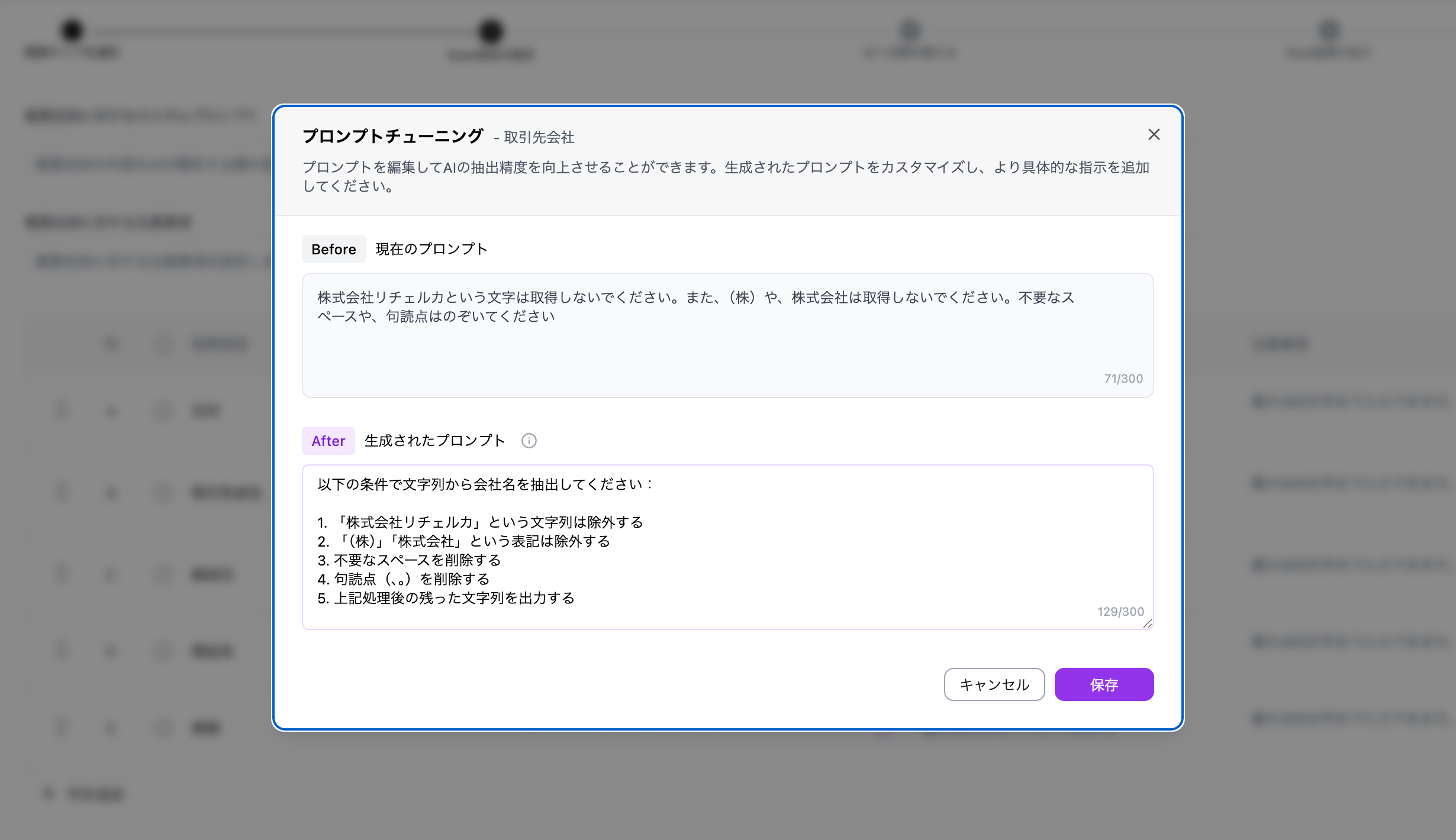This screenshot has width=1456, height=840.
Task: Click the first step indicator in the top progress stepper
Action: pos(72,31)
